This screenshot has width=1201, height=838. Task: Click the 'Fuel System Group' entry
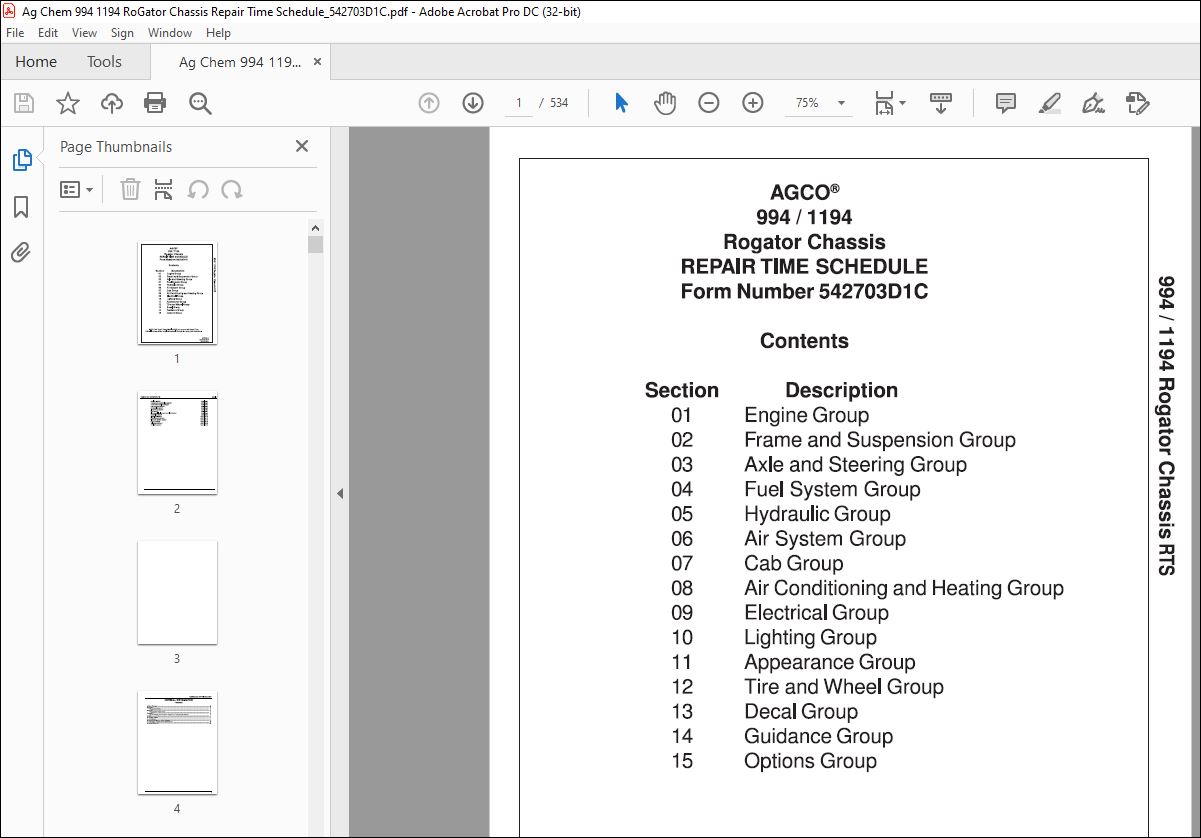pyautogui.click(x=832, y=489)
